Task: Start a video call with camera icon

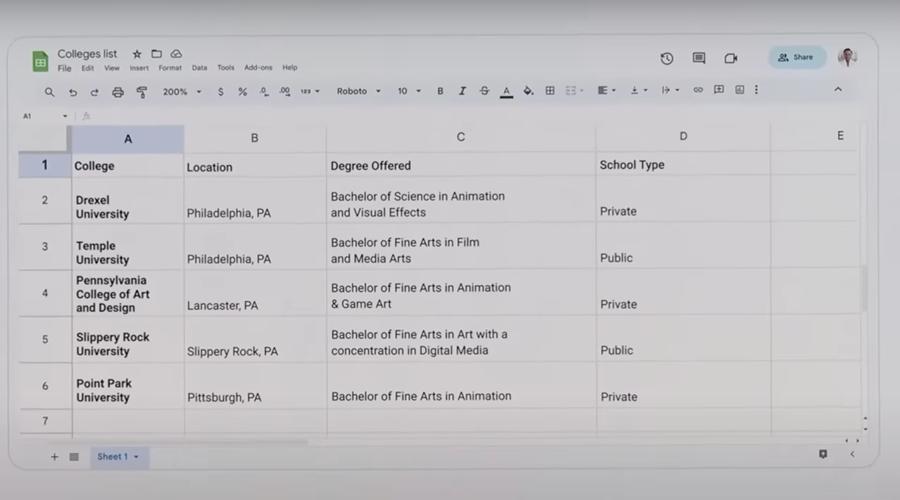Action: 731,58
